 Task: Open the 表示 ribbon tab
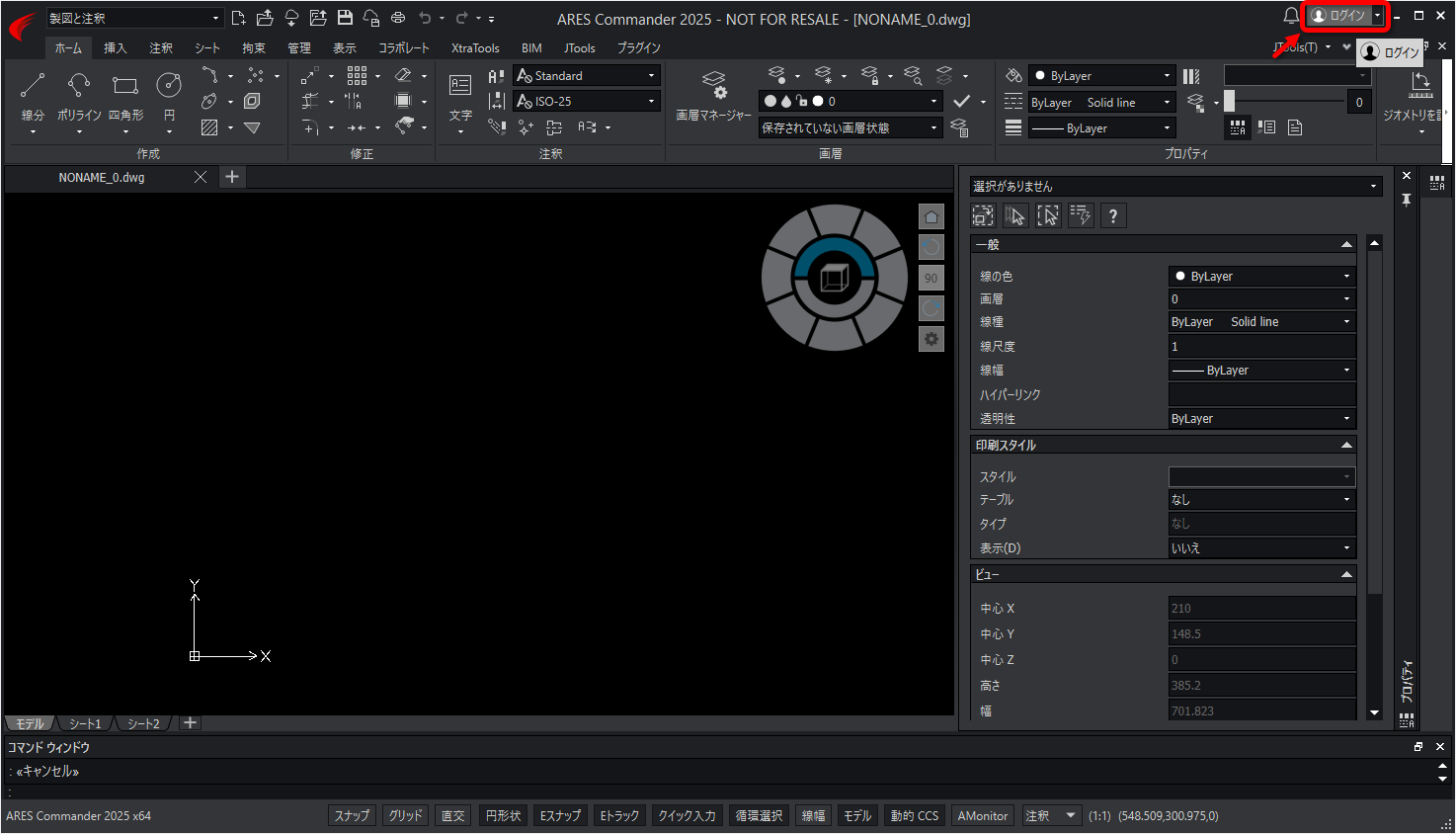pos(345,47)
